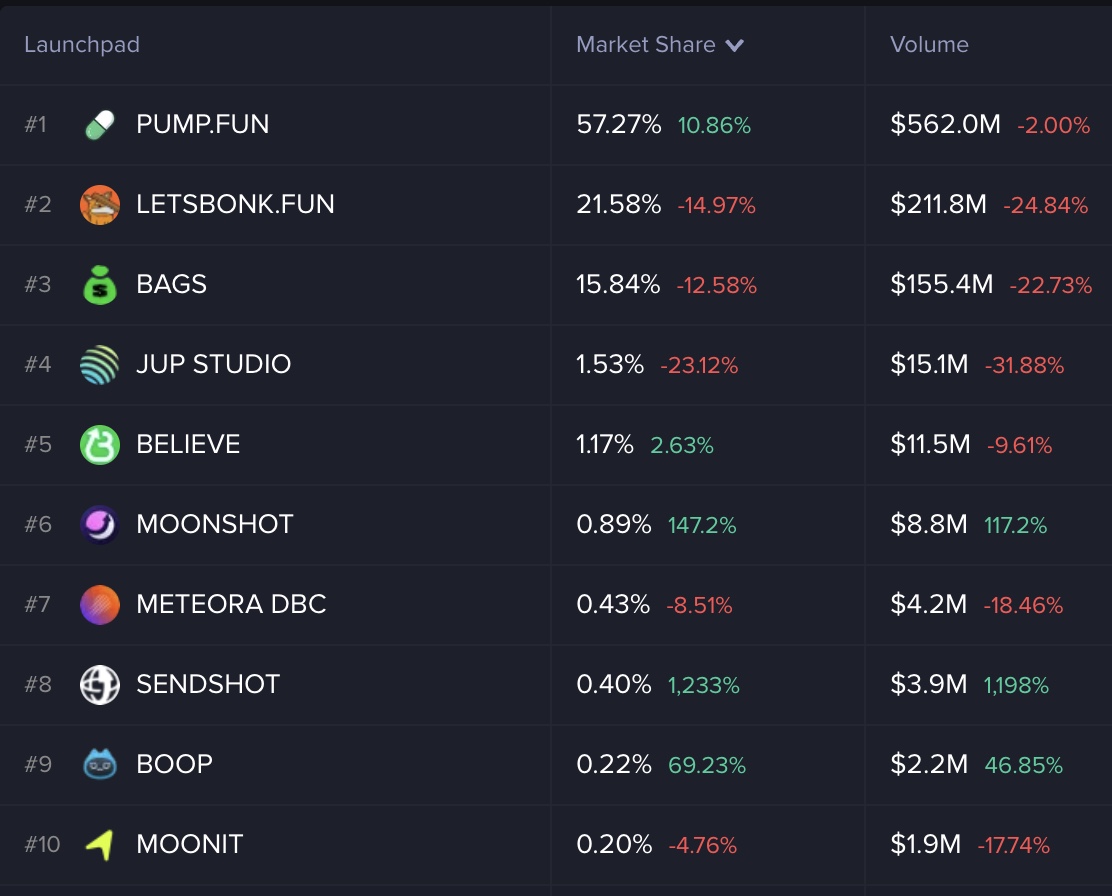This screenshot has width=1112, height=896.
Task: Click the JUP STUDIO striped icon
Action: [x=100, y=365]
